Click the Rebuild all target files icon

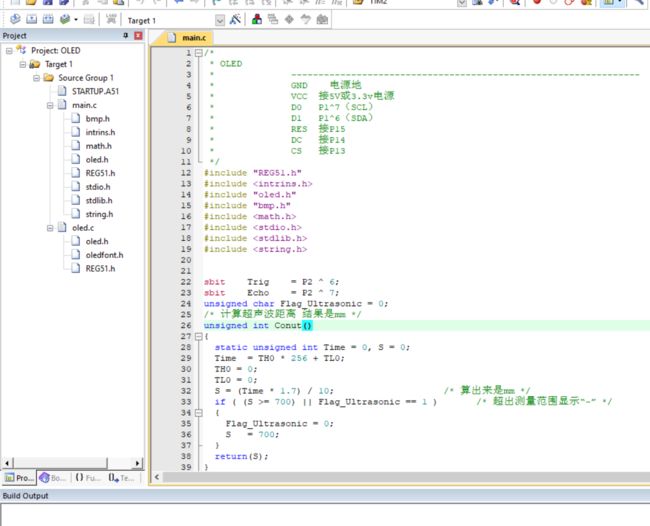click(x=48, y=19)
